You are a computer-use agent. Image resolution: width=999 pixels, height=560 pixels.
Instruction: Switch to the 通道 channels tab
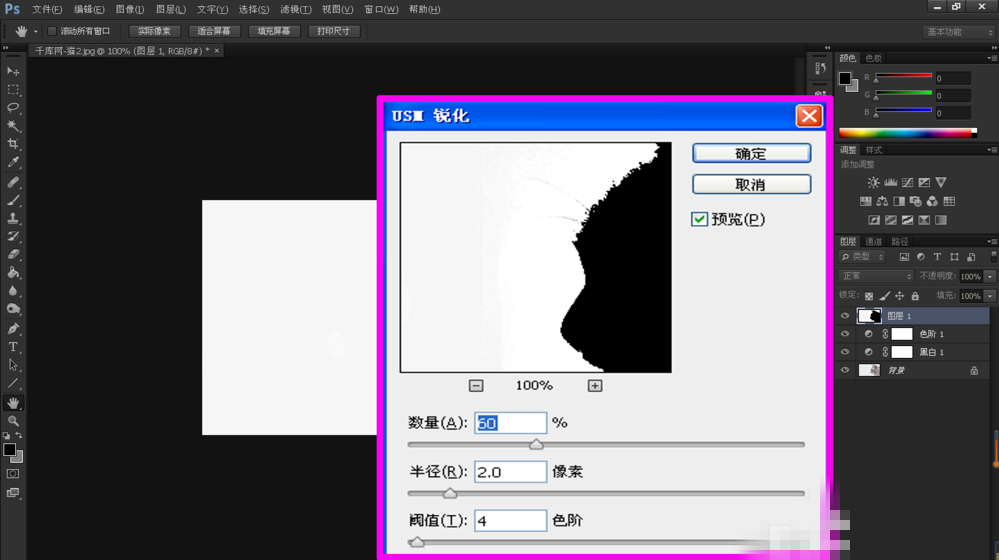coord(874,241)
